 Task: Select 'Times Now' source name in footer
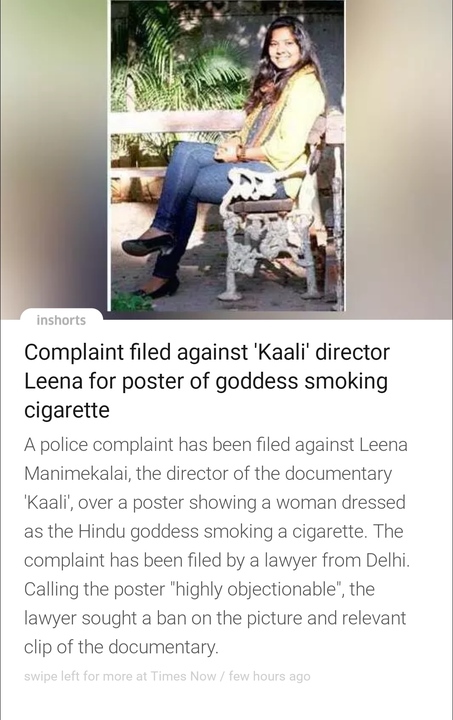[x=183, y=676]
